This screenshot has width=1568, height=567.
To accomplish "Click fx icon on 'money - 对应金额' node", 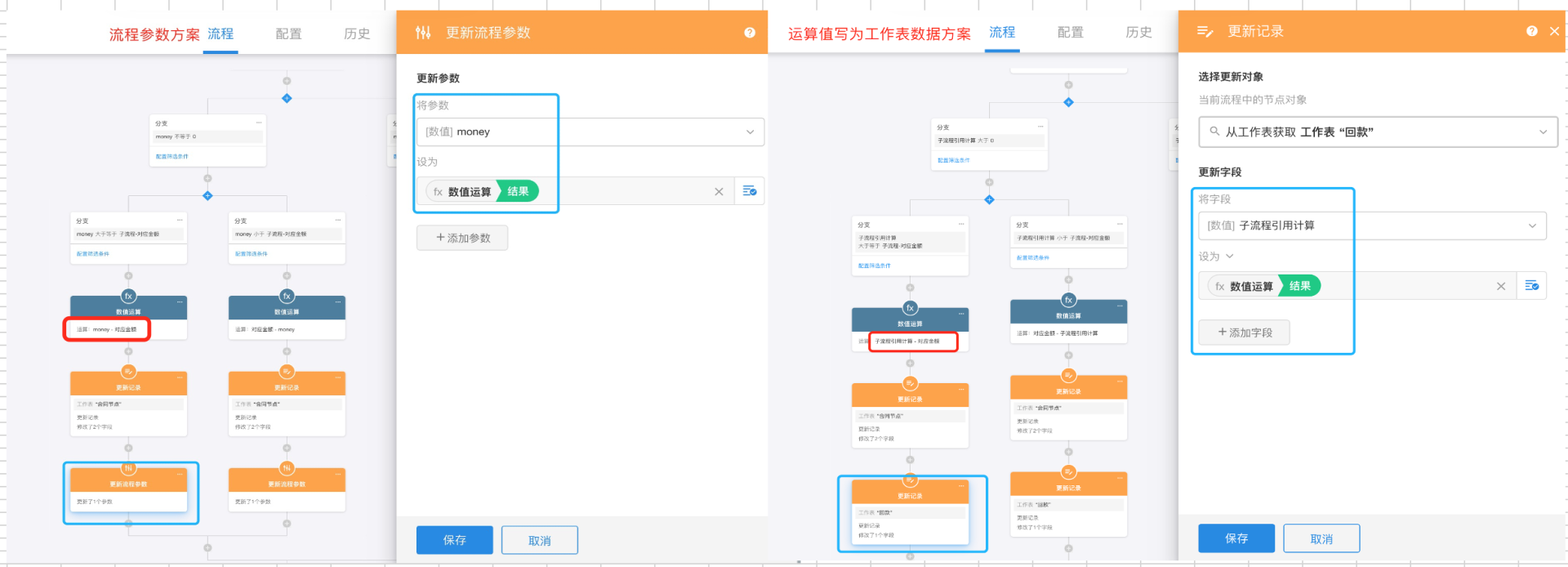I will 128,296.
